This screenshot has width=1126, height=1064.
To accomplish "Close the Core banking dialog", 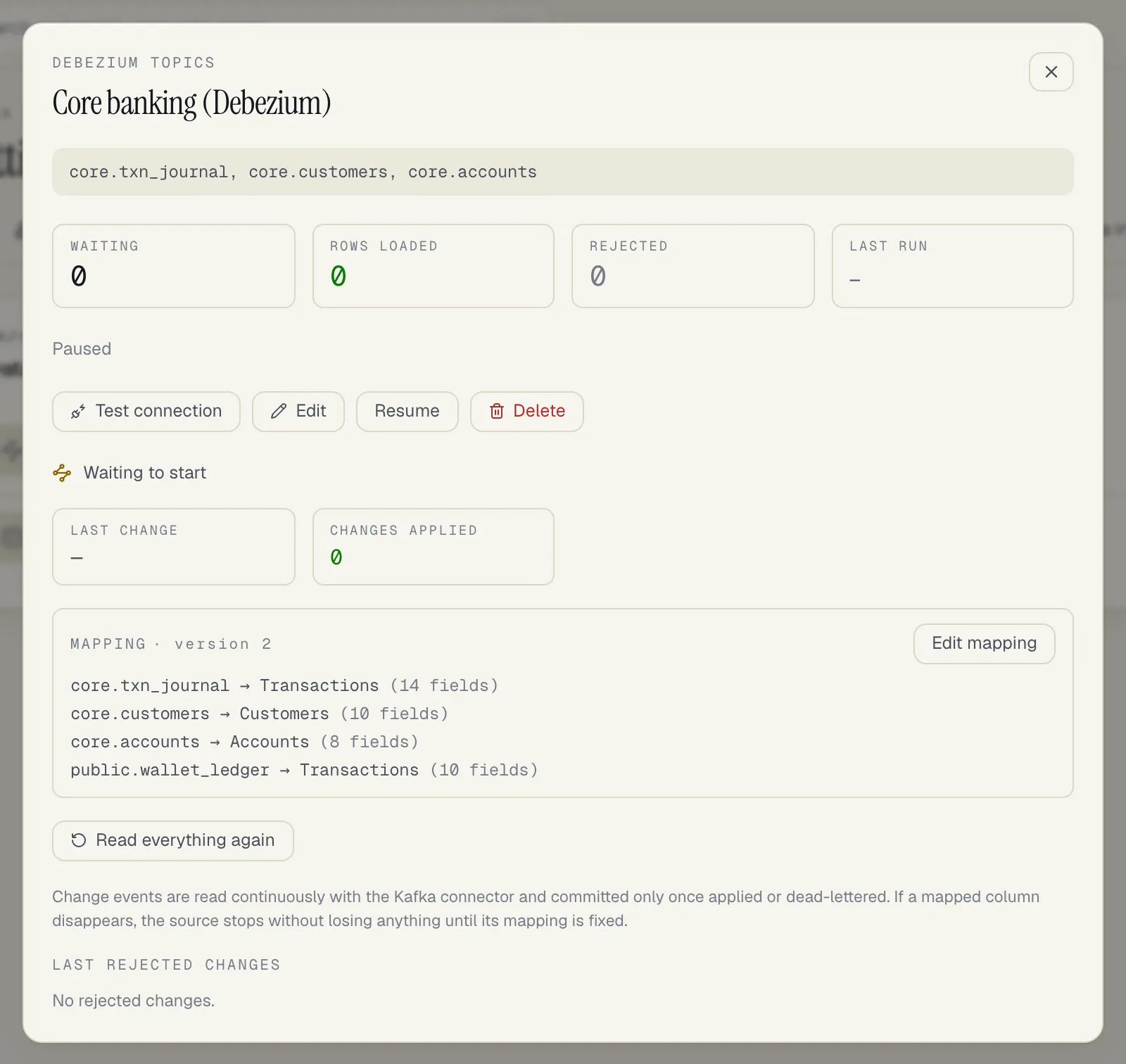I will tap(1051, 72).
